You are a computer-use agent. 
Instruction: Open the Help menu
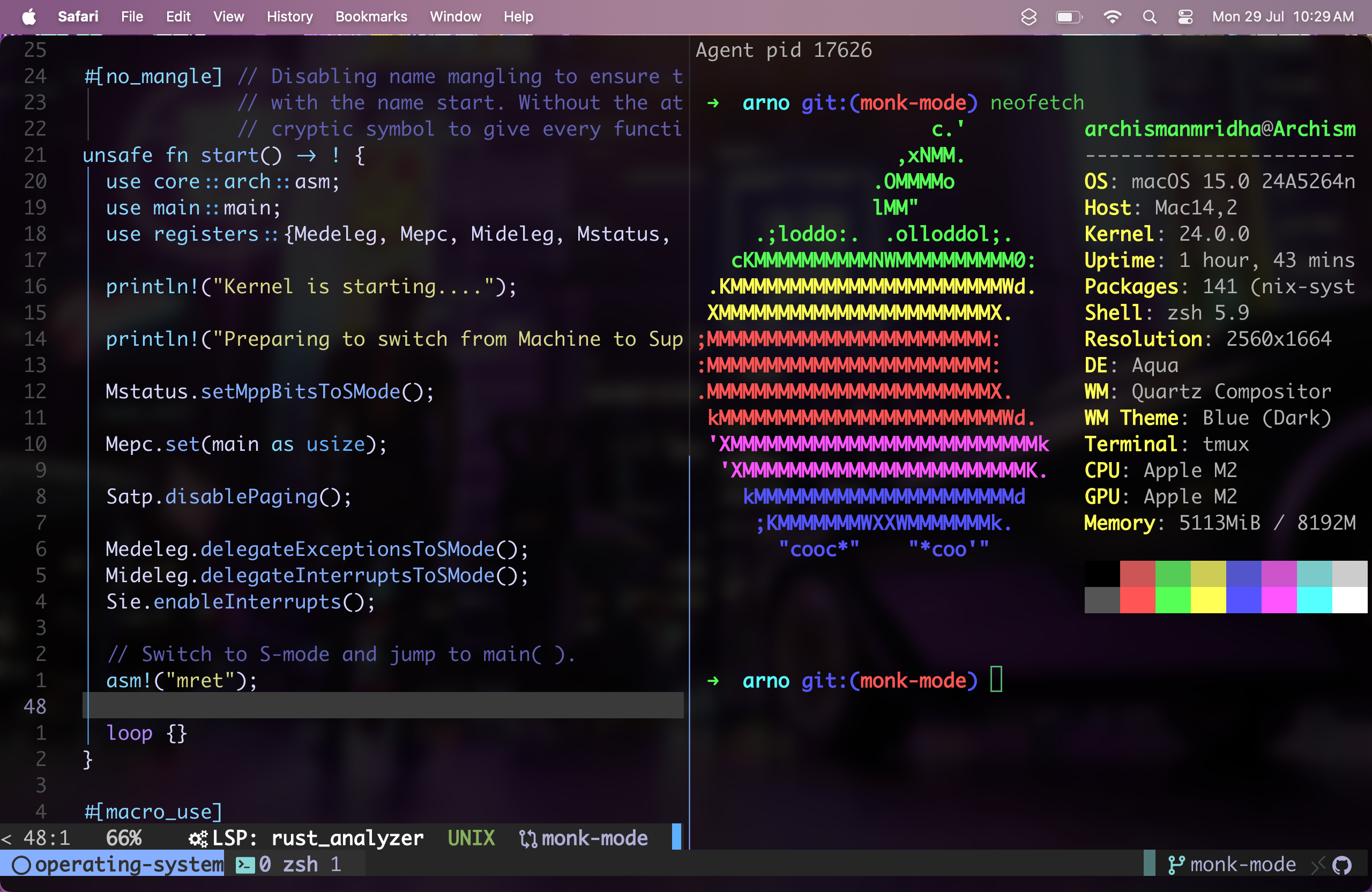tap(518, 17)
